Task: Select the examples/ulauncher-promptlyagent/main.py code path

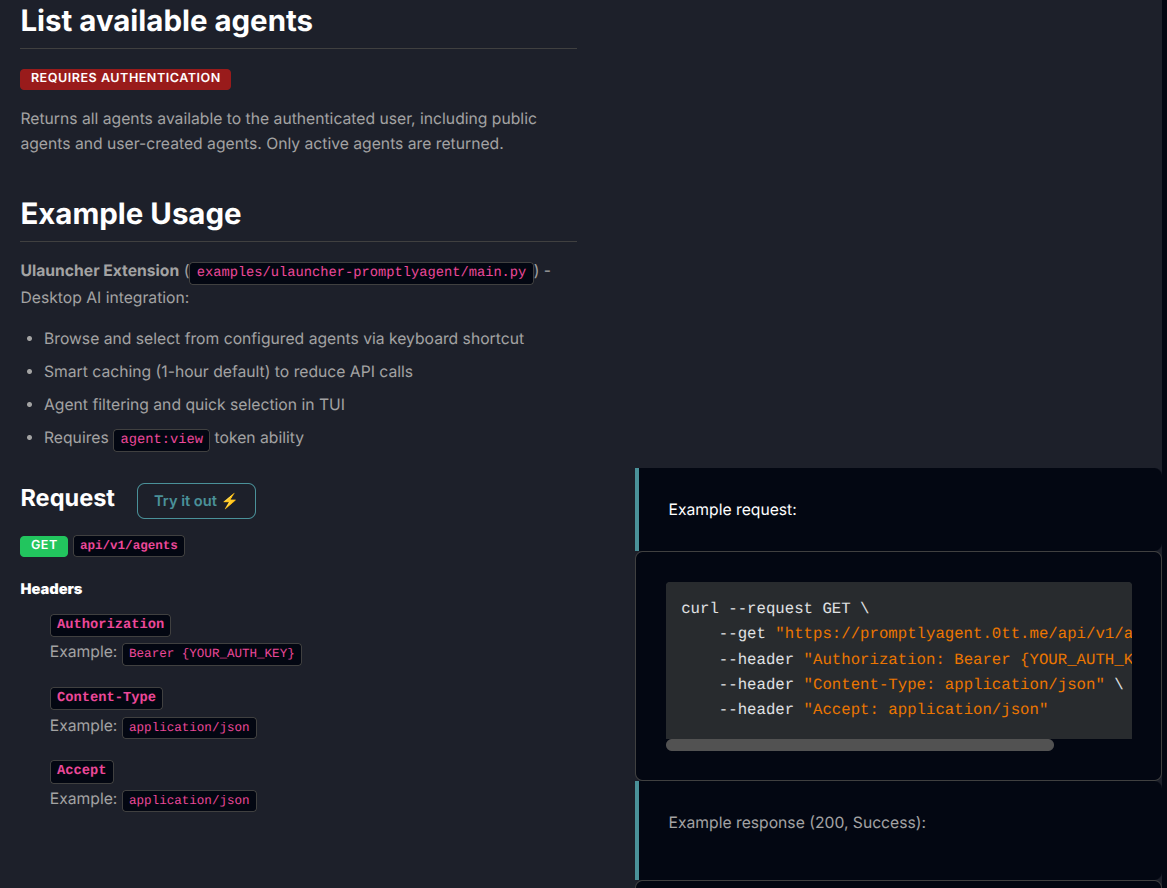Action: tap(361, 272)
